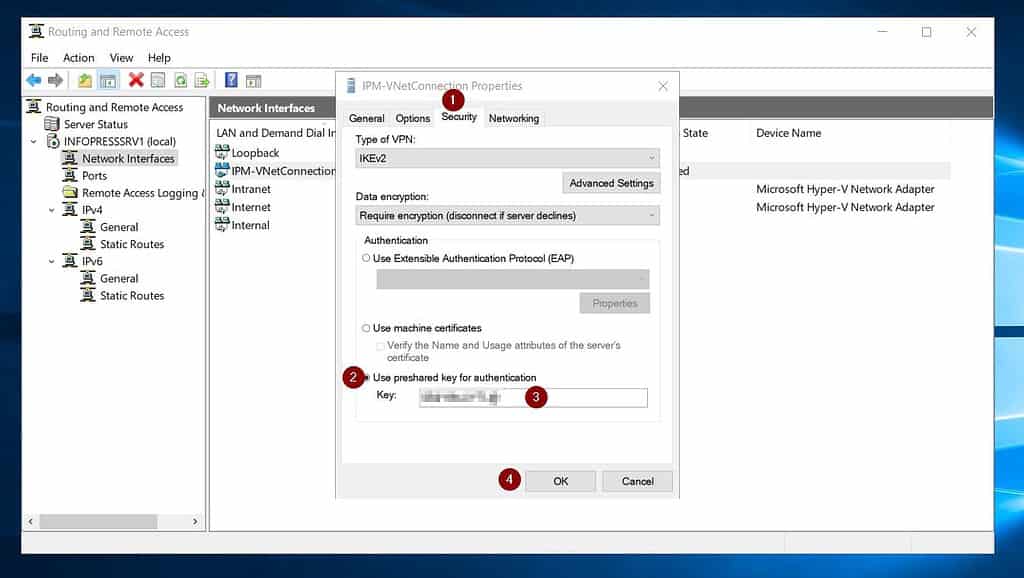Click the Internal interface icon
The image size is (1024, 578).
(222, 225)
